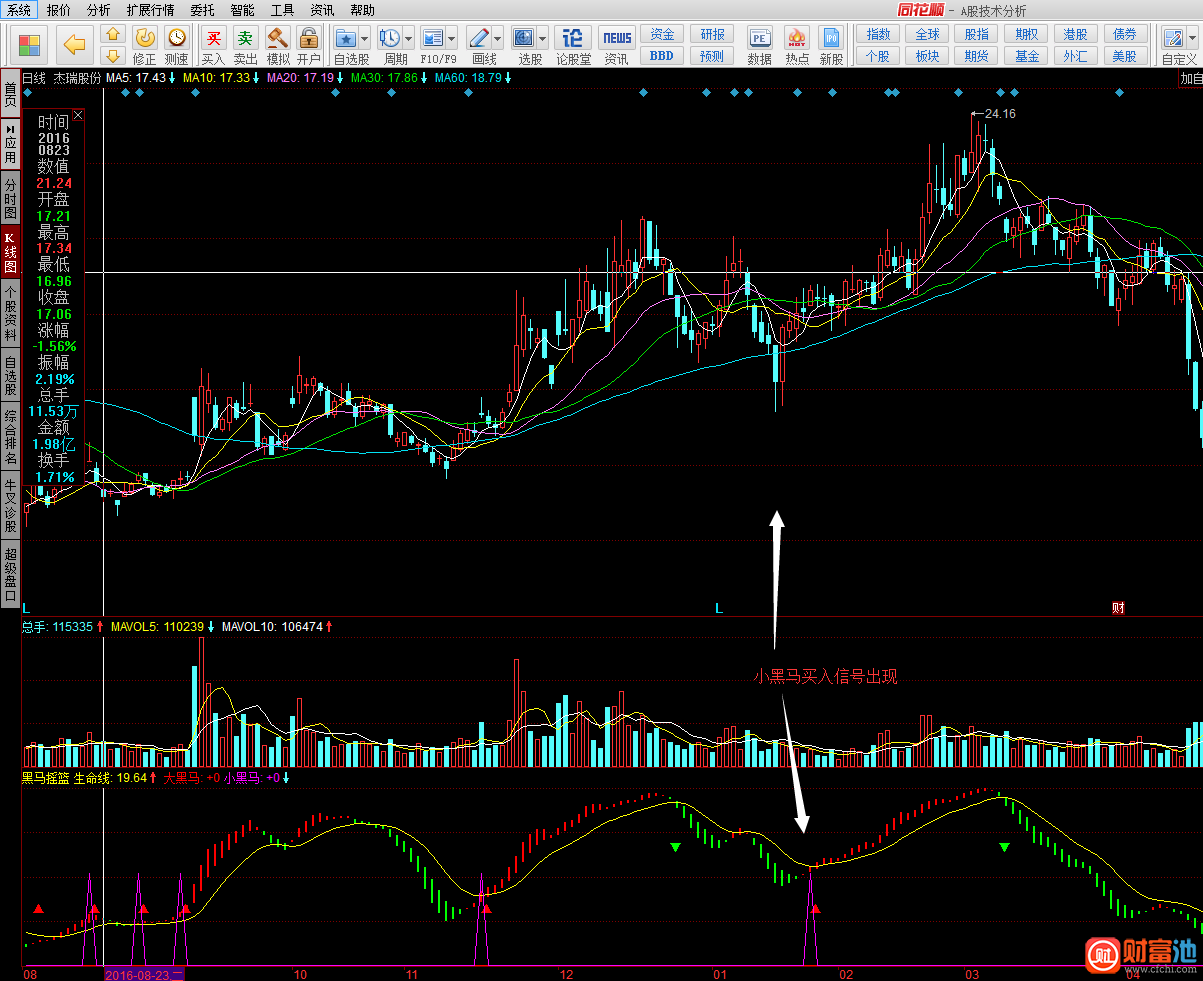Screen dimensions: 1203x981
Task: Click the 自定义 edit icon
Action: 1173,38
